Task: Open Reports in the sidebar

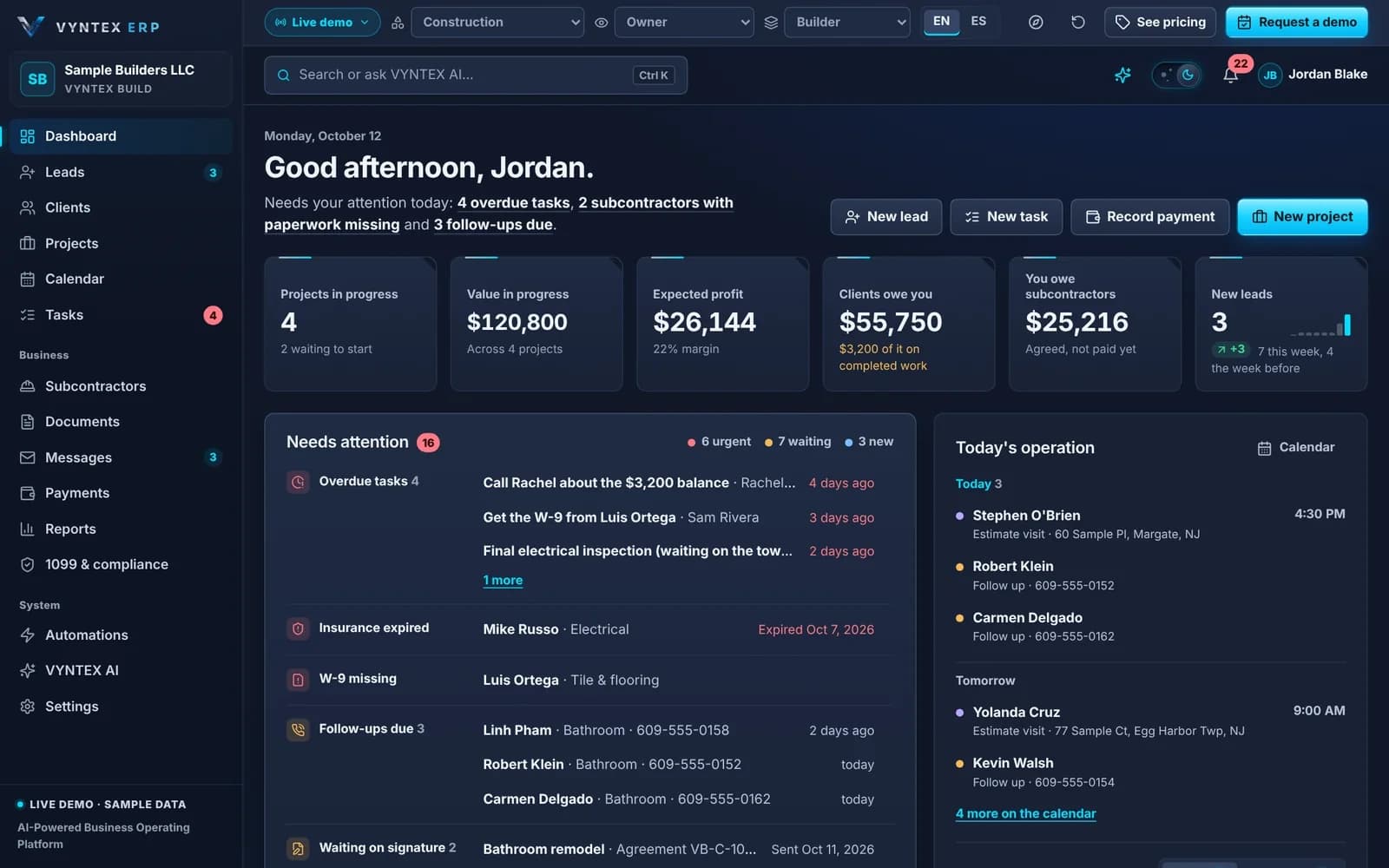Action: 120,529
